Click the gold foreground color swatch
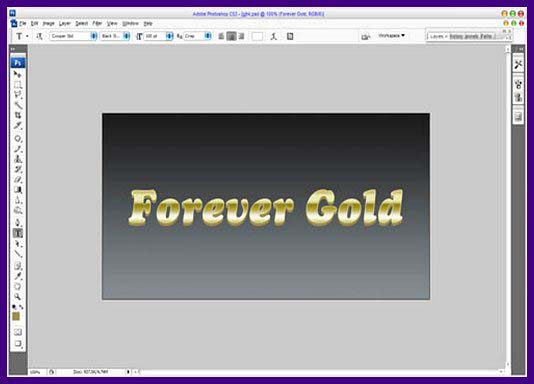This screenshot has height=384, width=534. pyautogui.click(x=16, y=317)
